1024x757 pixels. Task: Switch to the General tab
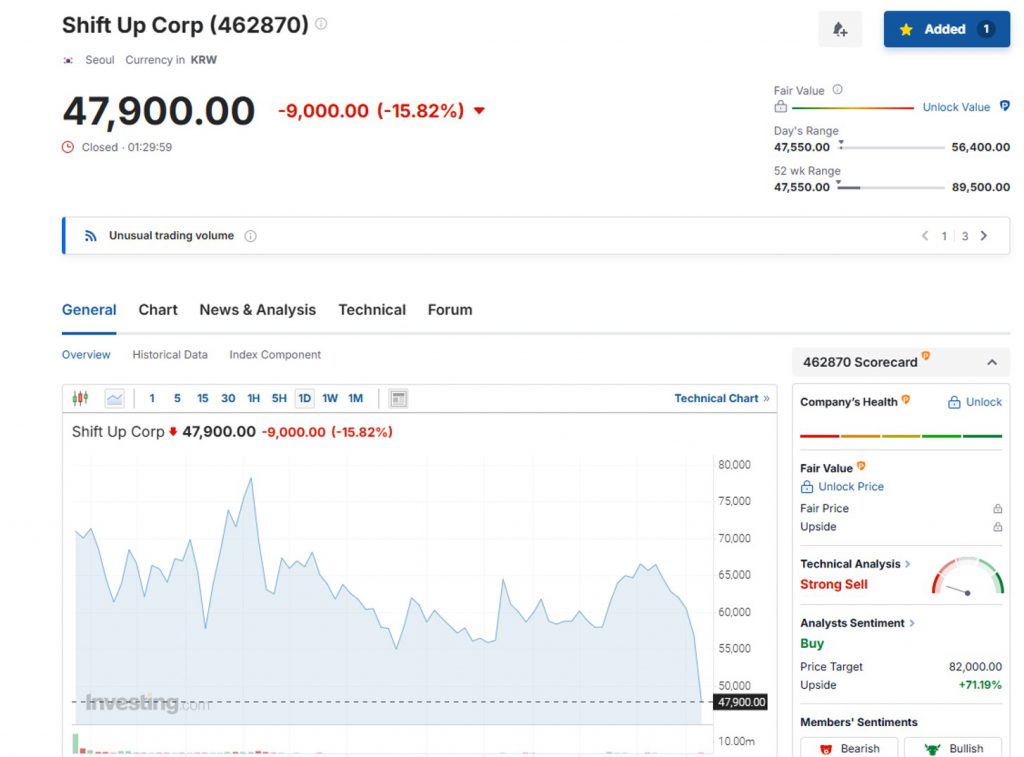tap(89, 310)
